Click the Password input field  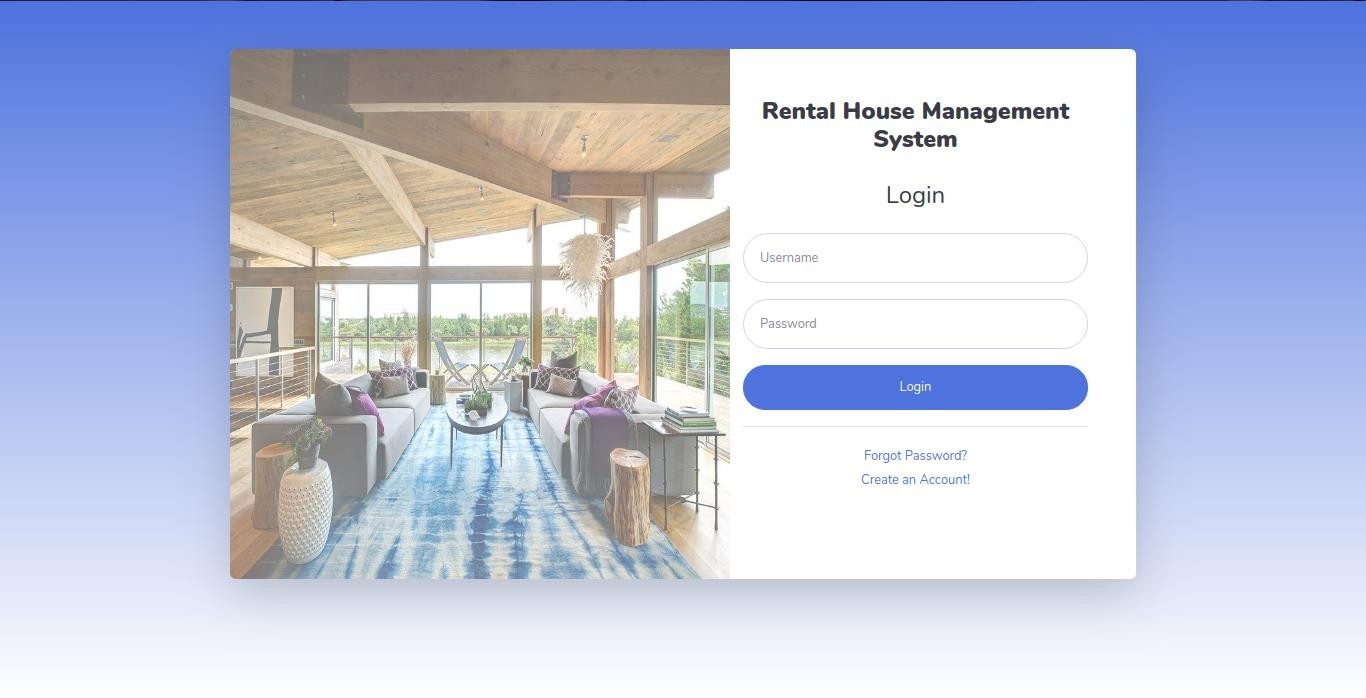(914, 323)
